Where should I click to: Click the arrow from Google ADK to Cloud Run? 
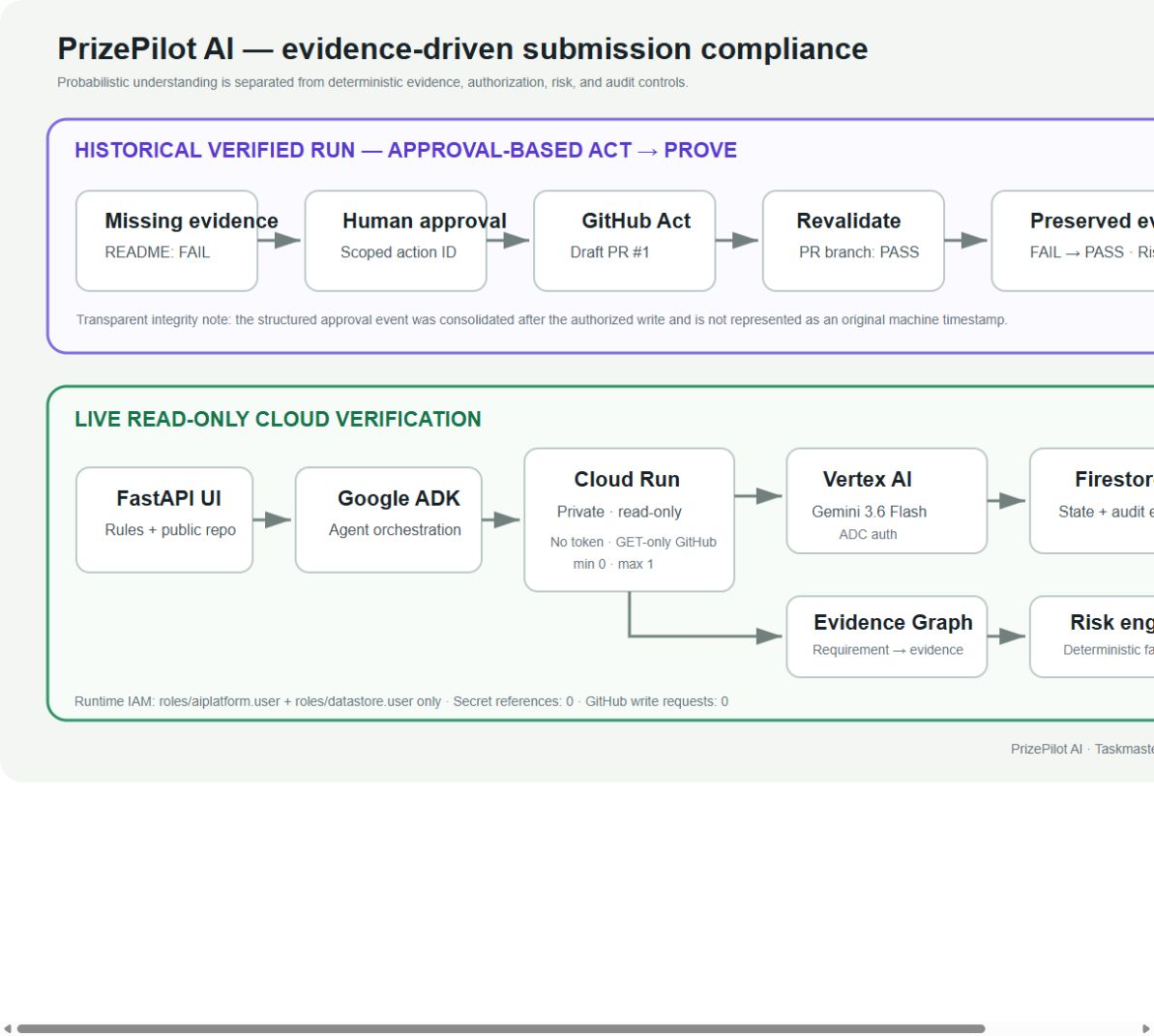(x=501, y=519)
